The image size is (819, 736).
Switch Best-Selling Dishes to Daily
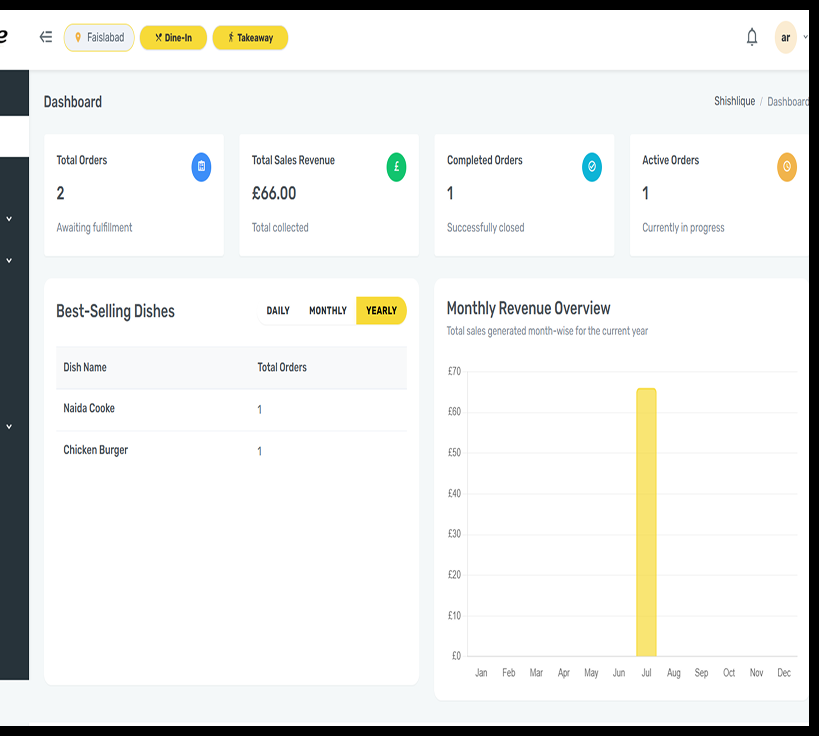pyautogui.click(x=278, y=311)
